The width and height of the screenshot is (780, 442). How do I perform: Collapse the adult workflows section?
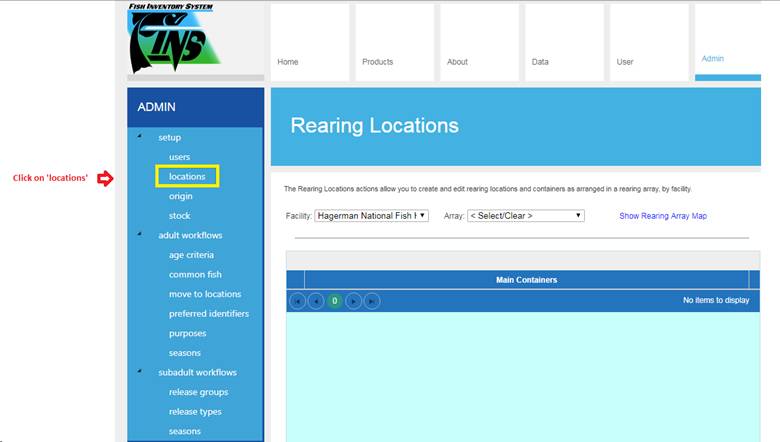click(x=140, y=235)
